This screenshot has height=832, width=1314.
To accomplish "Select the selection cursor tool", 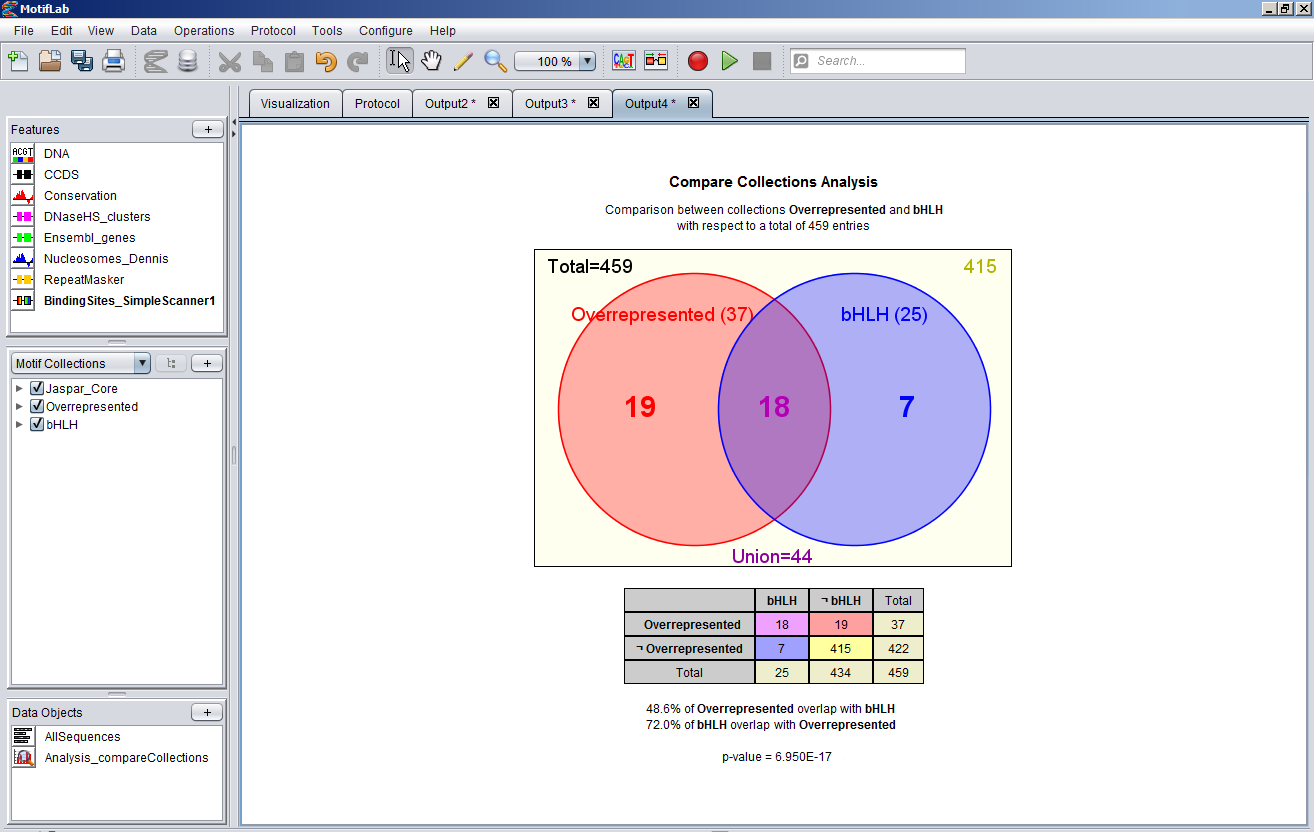I will [x=400, y=61].
